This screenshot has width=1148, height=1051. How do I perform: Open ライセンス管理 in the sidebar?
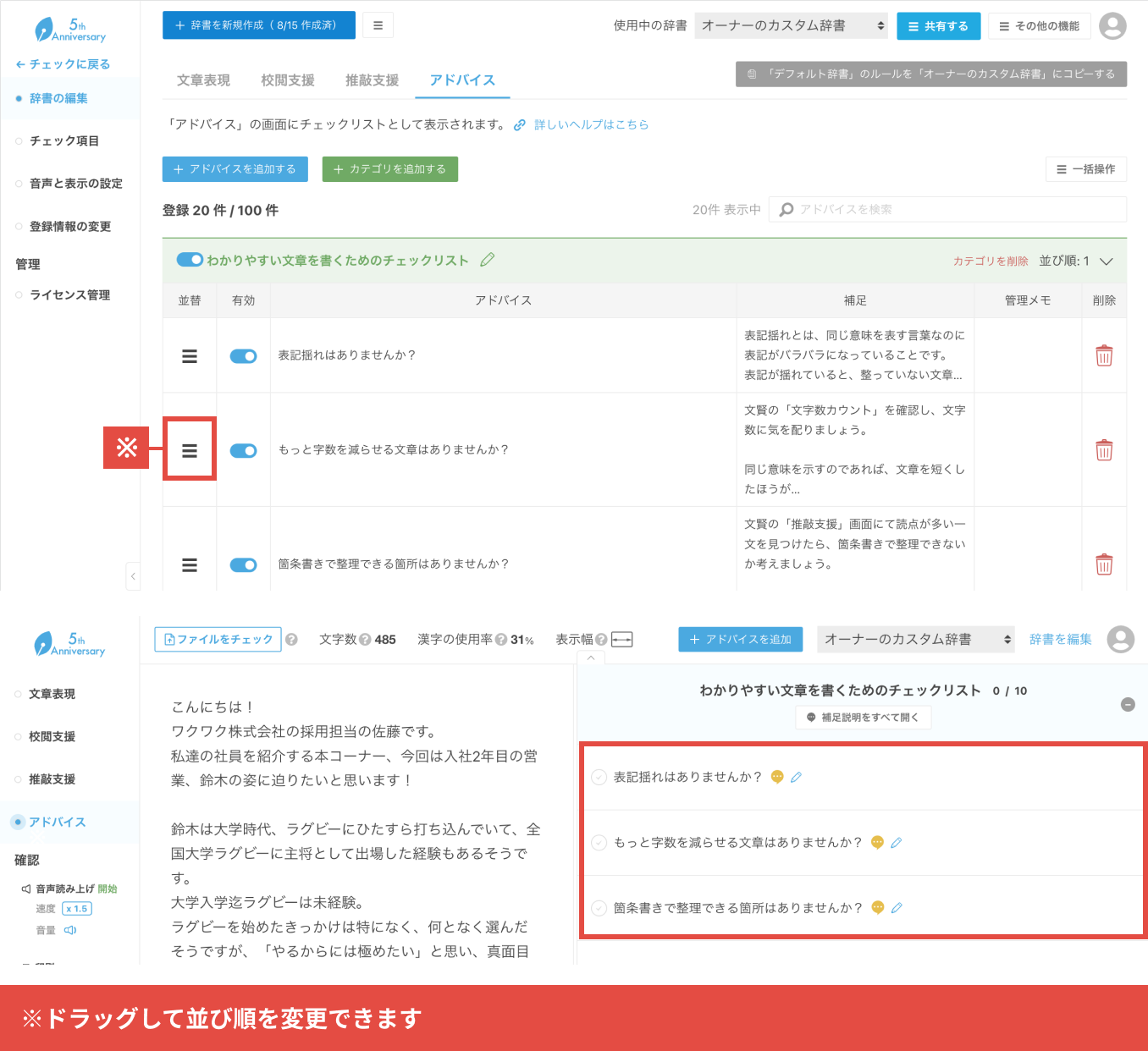point(70,294)
